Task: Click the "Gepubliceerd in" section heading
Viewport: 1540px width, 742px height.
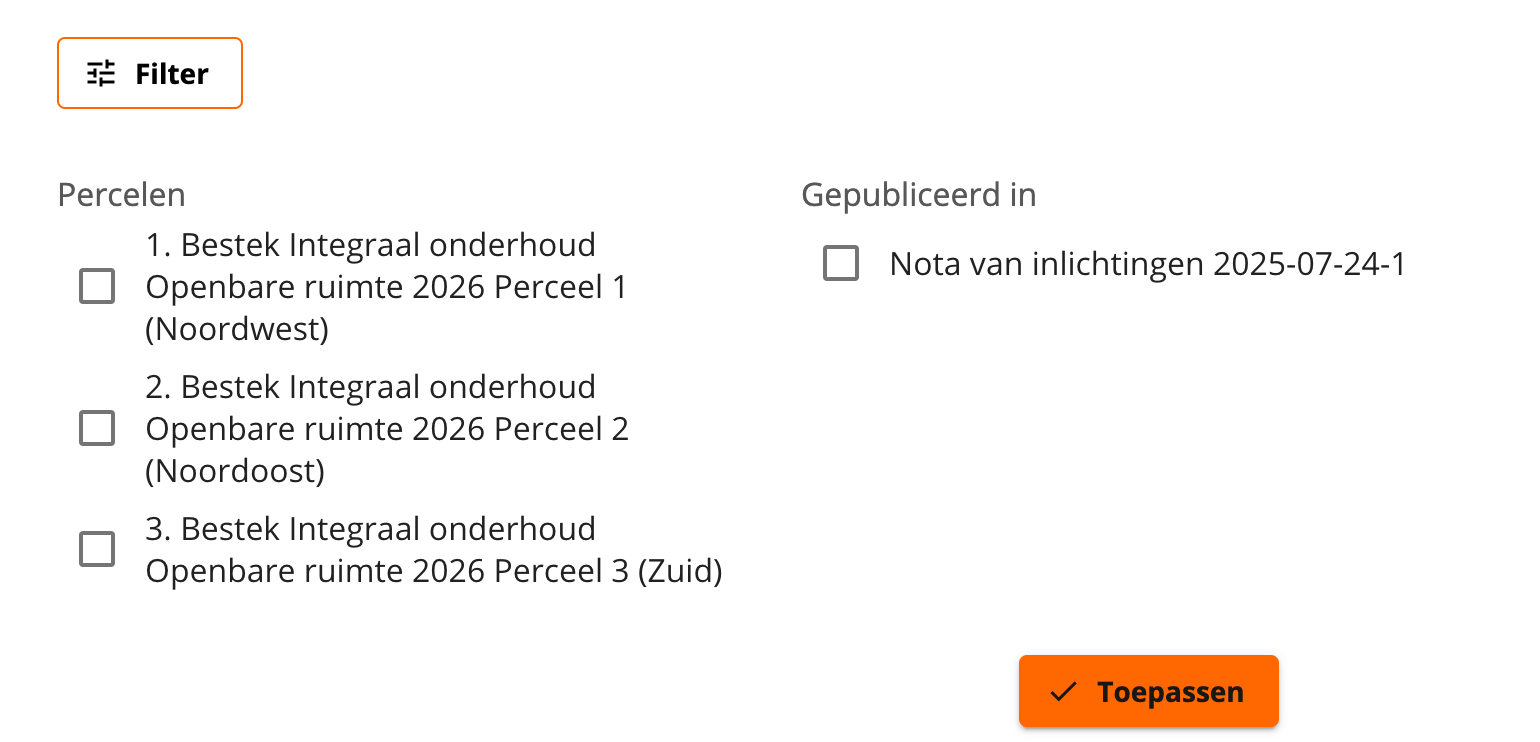Action: click(x=918, y=195)
